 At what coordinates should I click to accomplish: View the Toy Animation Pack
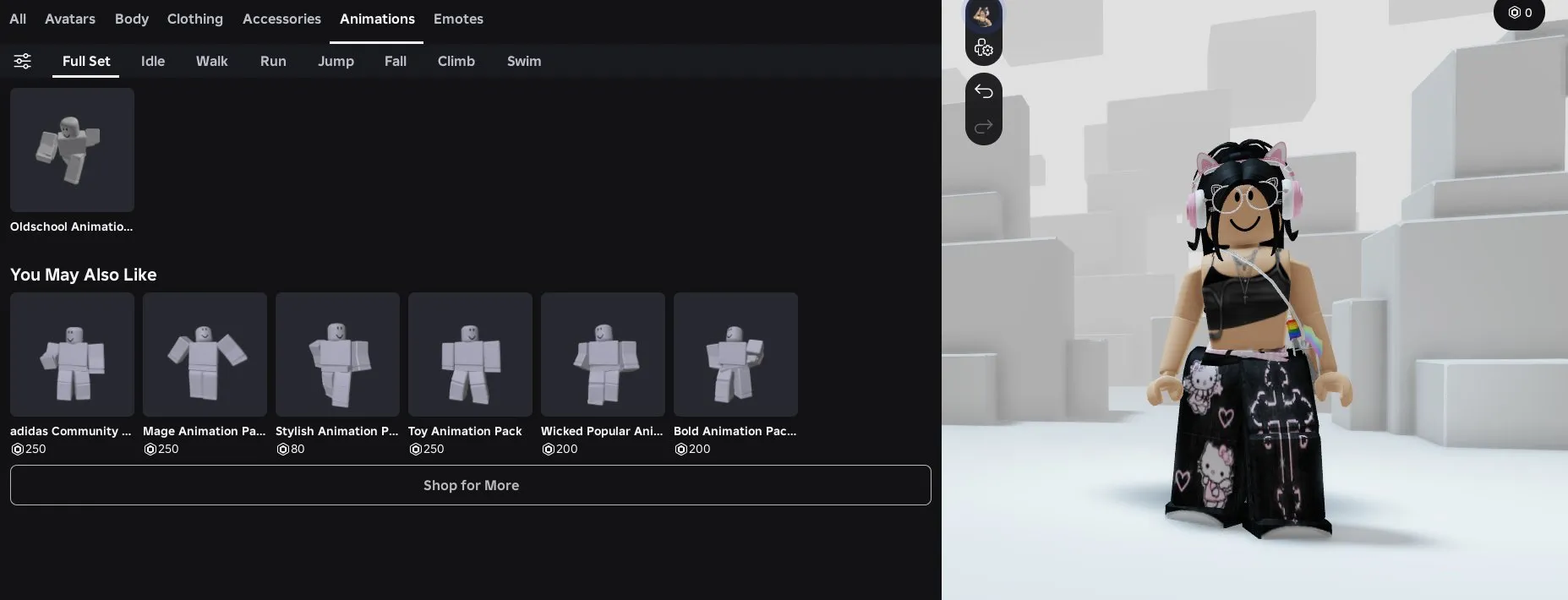[x=470, y=354]
